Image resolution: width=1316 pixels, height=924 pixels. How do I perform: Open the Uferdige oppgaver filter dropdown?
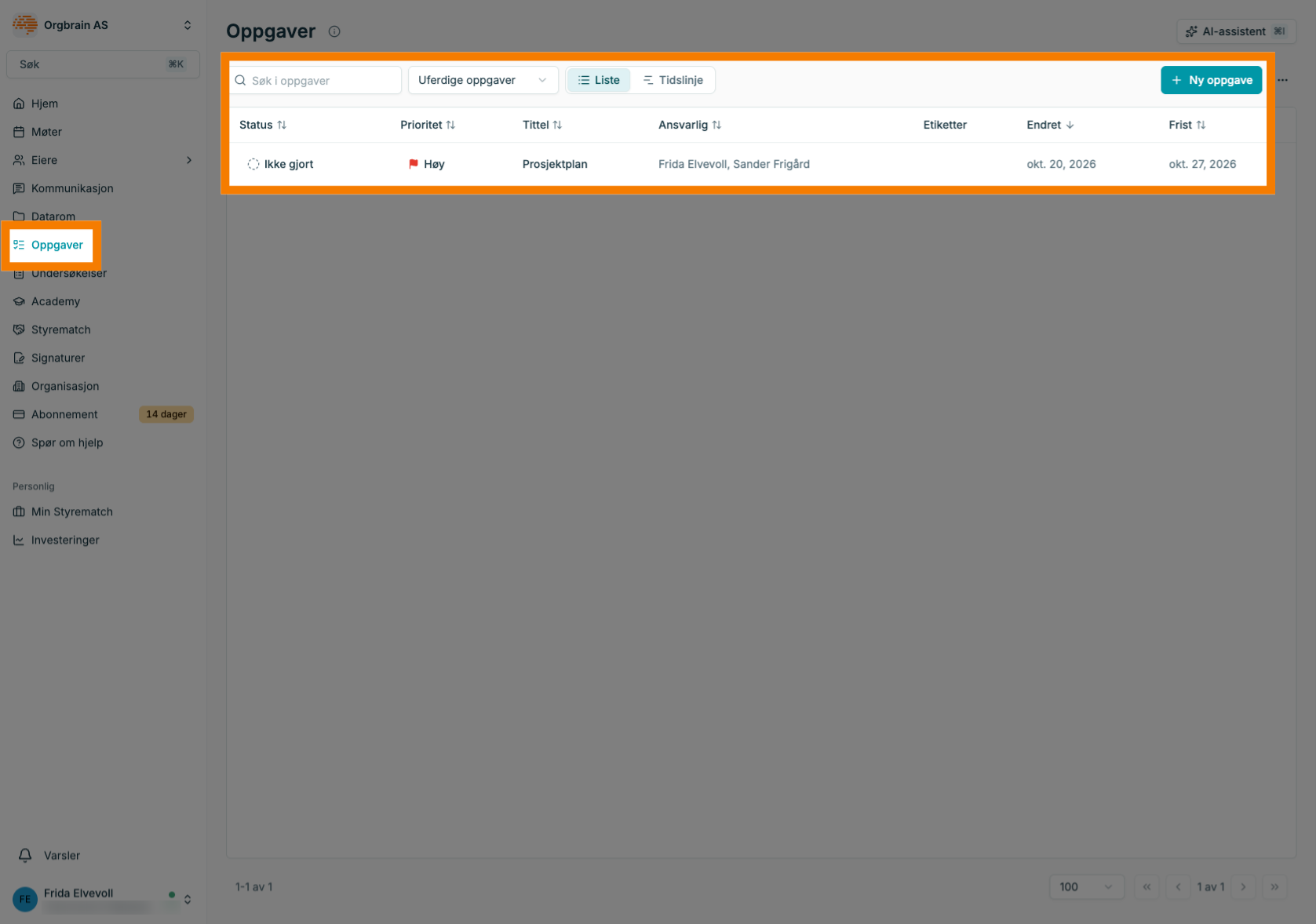483,80
